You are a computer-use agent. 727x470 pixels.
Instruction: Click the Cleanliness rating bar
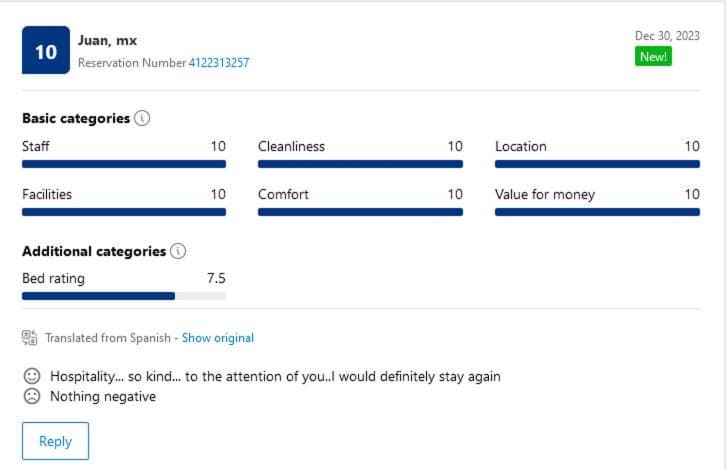[x=360, y=164]
